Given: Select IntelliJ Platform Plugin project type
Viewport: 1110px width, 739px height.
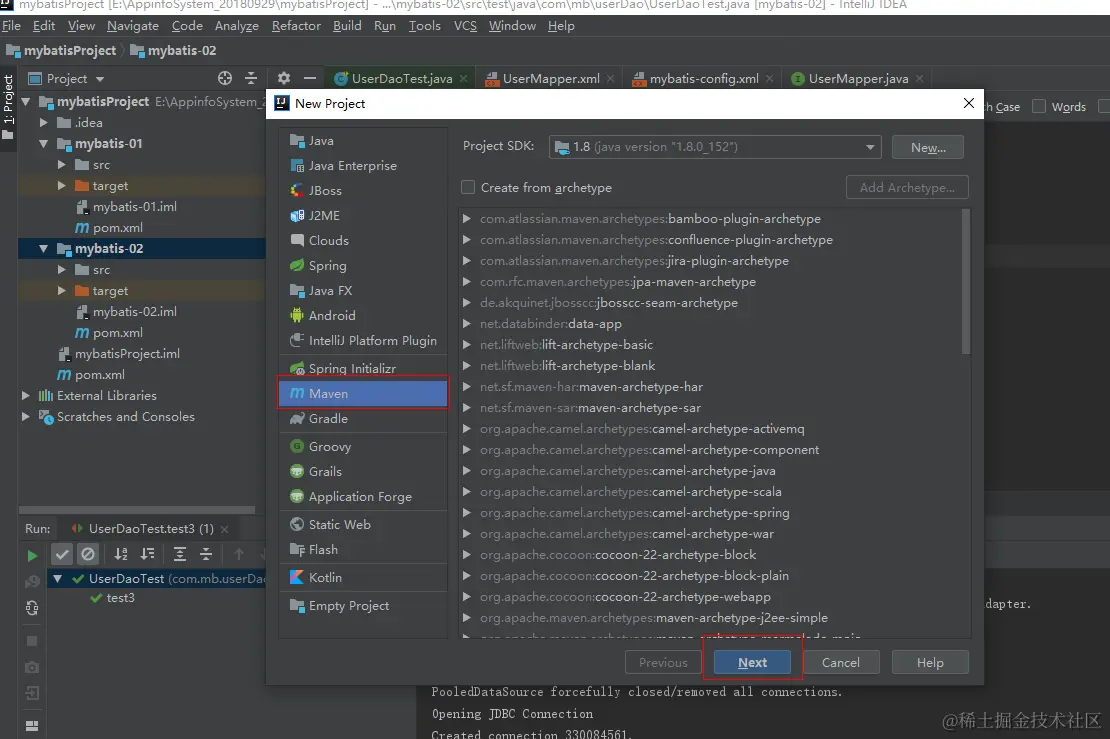Looking at the screenshot, I should (x=363, y=340).
